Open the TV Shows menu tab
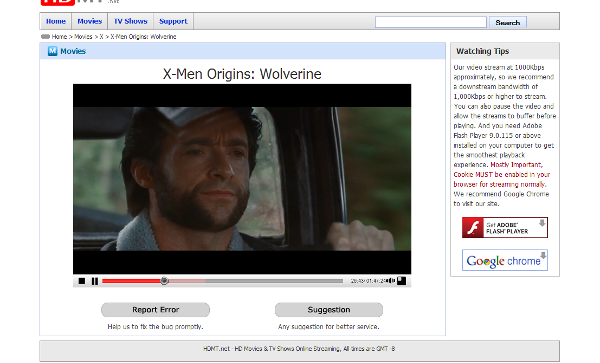Viewport: 600px width, 363px height. [x=131, y=21]
